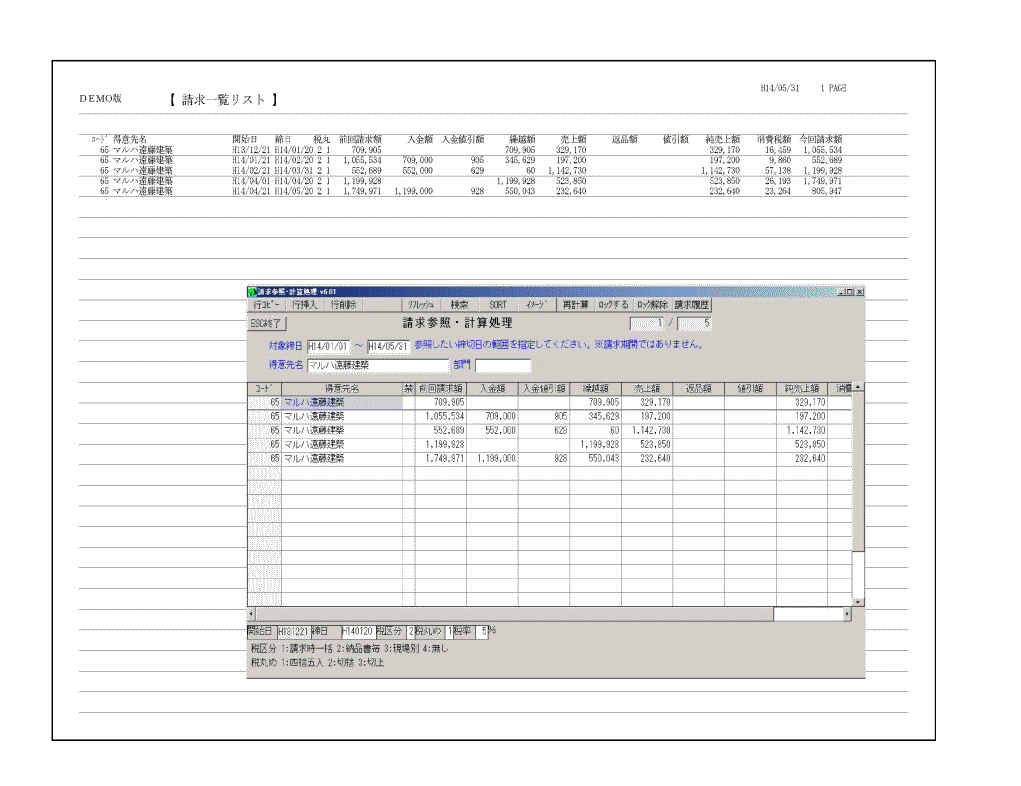Run 再計算 recalculation
Viewport: 1021px width, 786px height.
576,305
